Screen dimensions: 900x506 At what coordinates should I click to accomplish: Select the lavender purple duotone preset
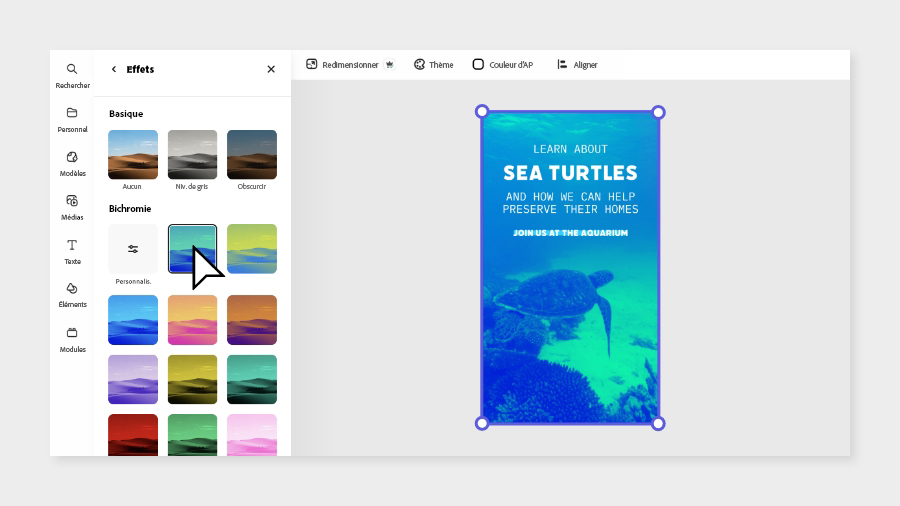[133, 379]
